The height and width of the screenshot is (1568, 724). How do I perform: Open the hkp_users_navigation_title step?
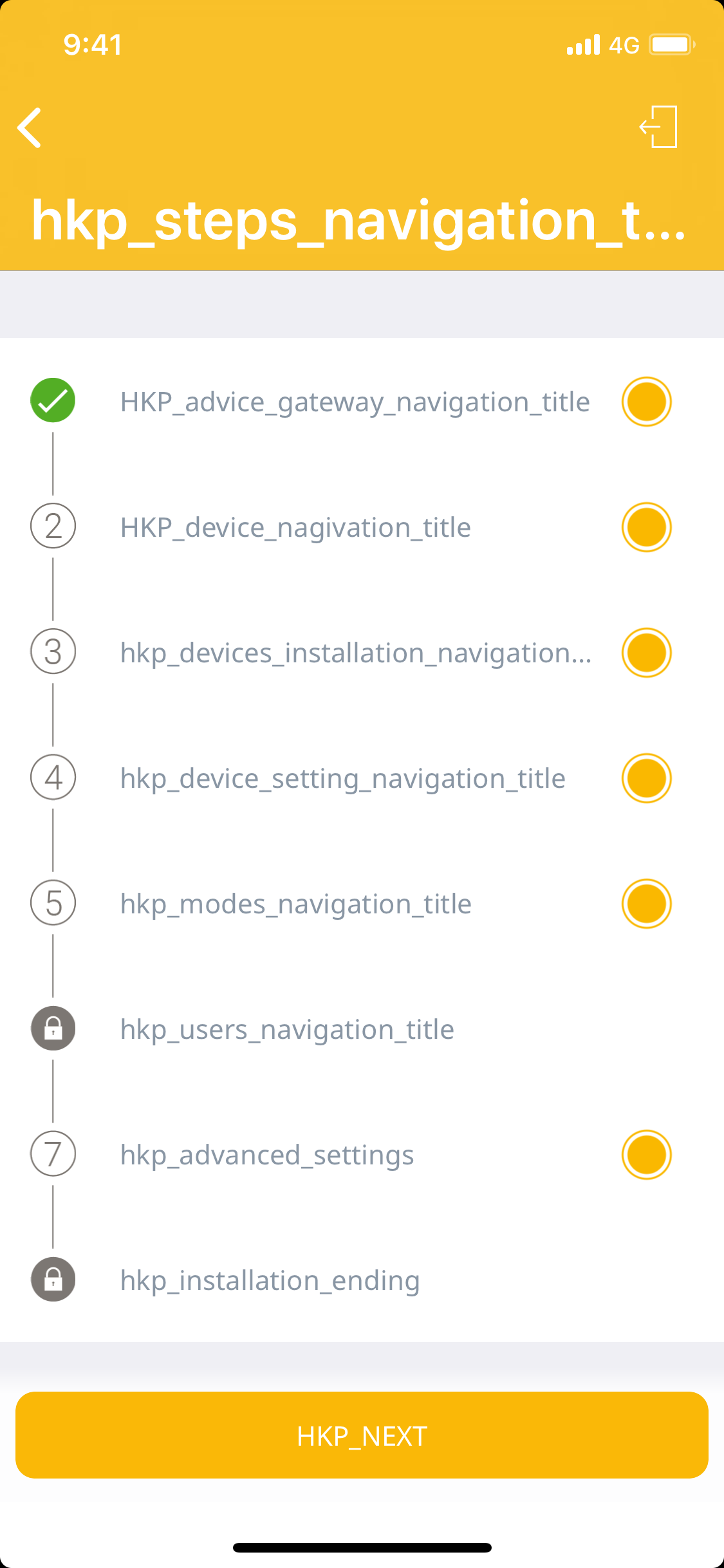(287, 1029)
